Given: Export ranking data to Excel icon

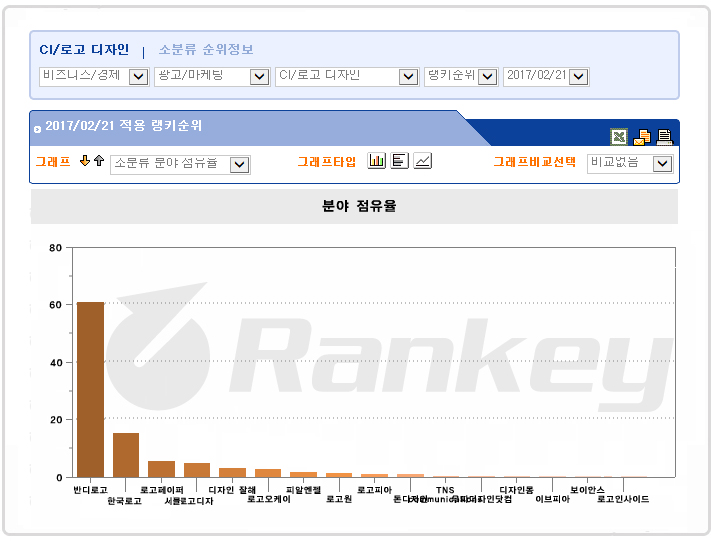Looking at the screenshot, I should point(619,136).
